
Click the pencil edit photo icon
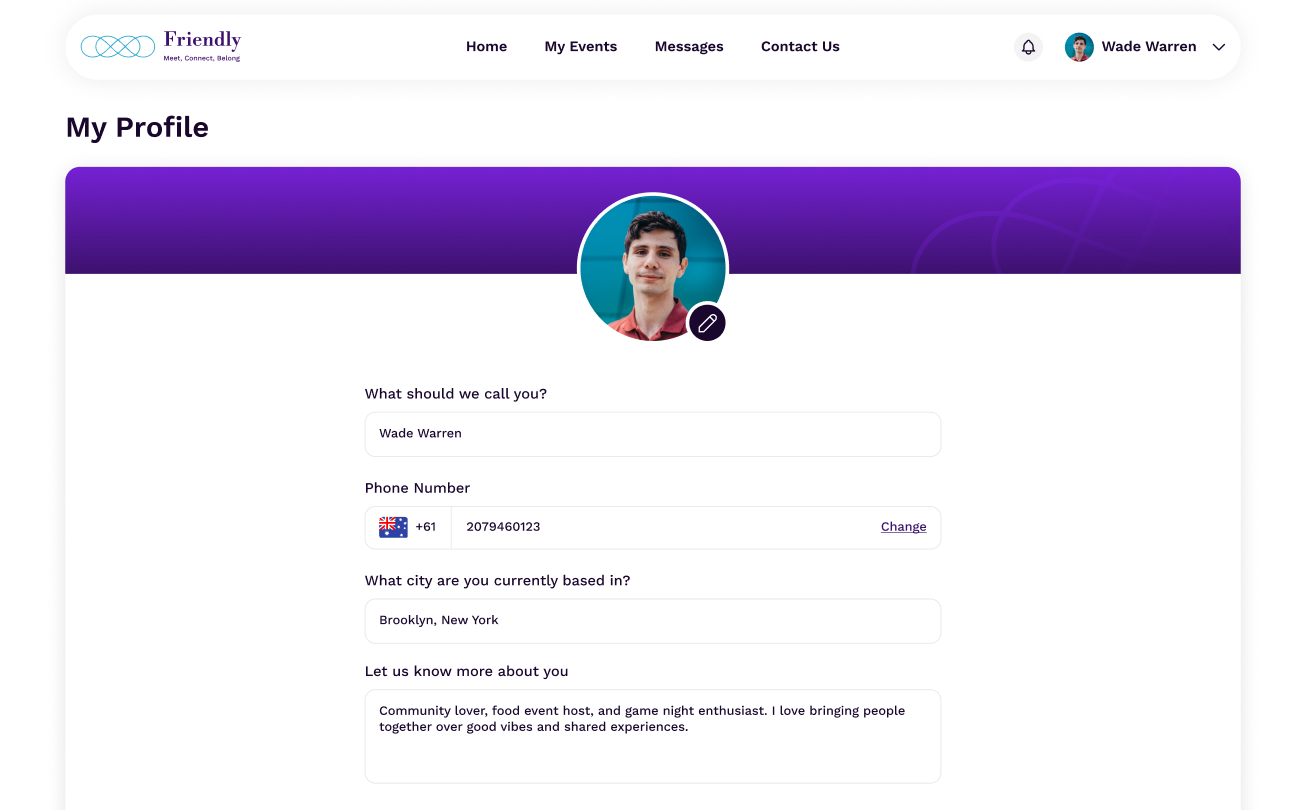707,323
